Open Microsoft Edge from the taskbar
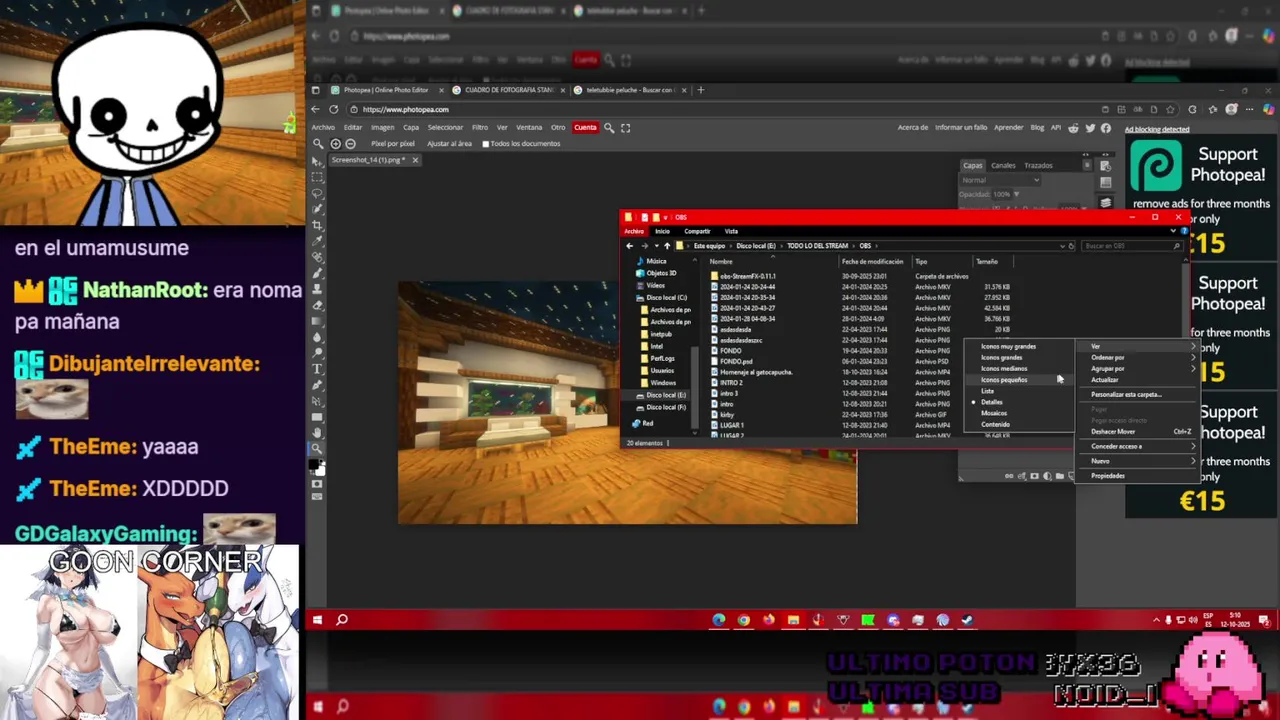This screenshot has width=1280, height=720. (719, 620)
